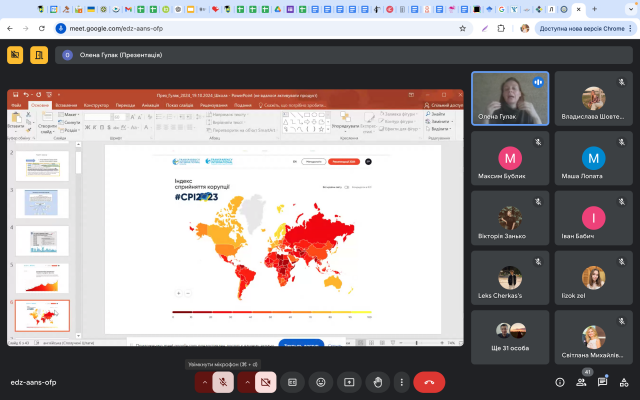Show the participants list panel

coord(581,382)
